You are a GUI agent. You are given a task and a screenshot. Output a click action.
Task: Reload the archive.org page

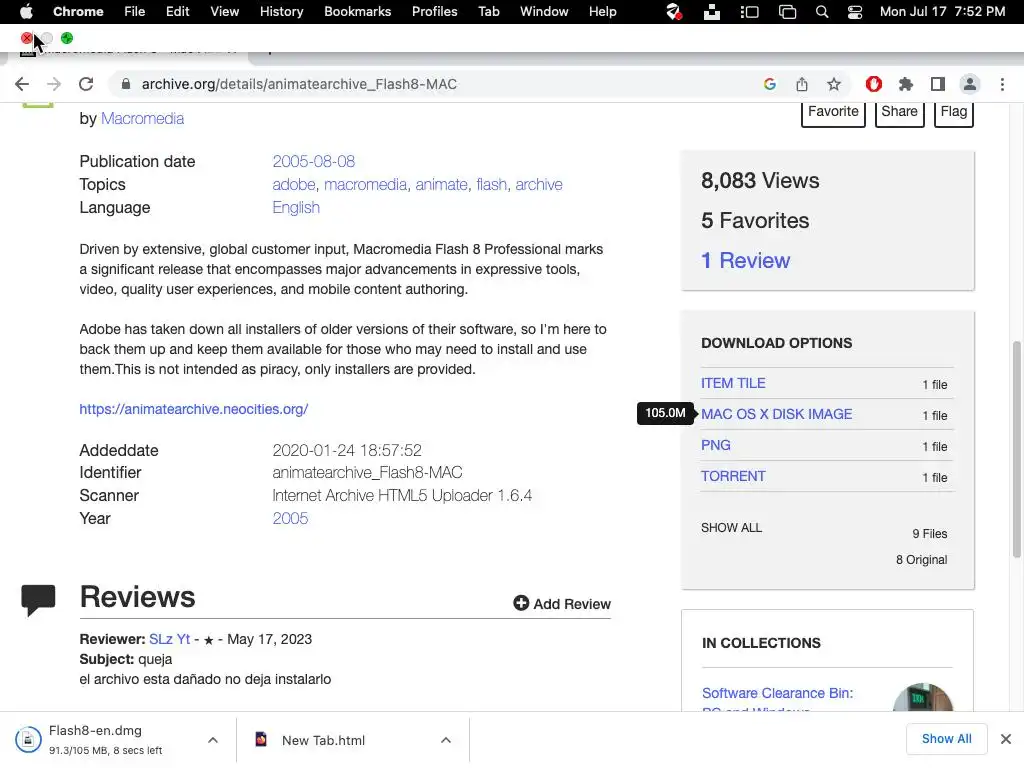coord(86,84)
